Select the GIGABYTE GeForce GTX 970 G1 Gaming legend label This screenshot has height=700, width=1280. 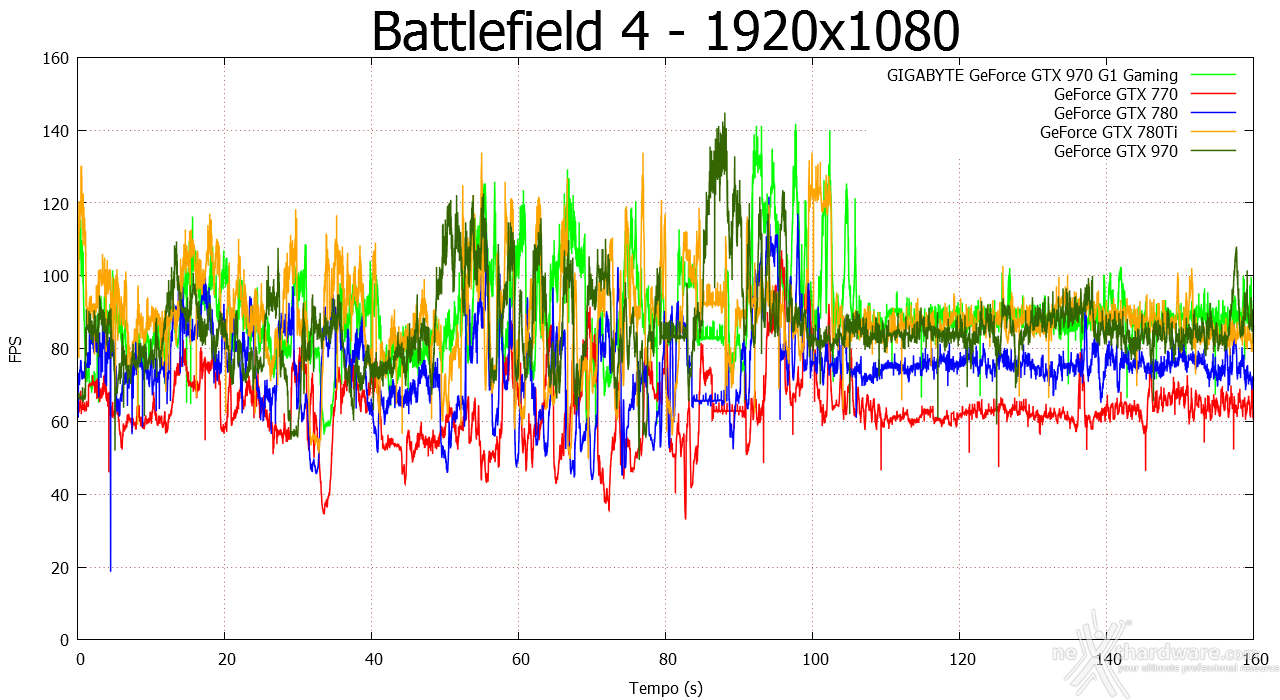pos(1032,75)
